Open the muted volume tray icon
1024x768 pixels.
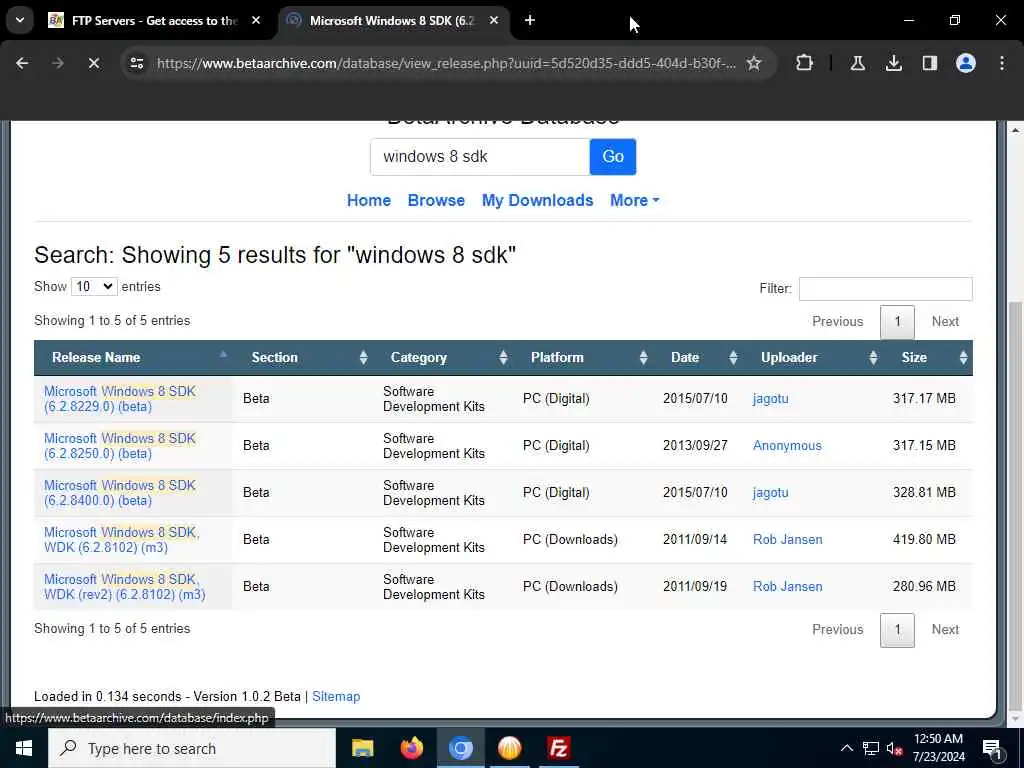click(894, 748)
